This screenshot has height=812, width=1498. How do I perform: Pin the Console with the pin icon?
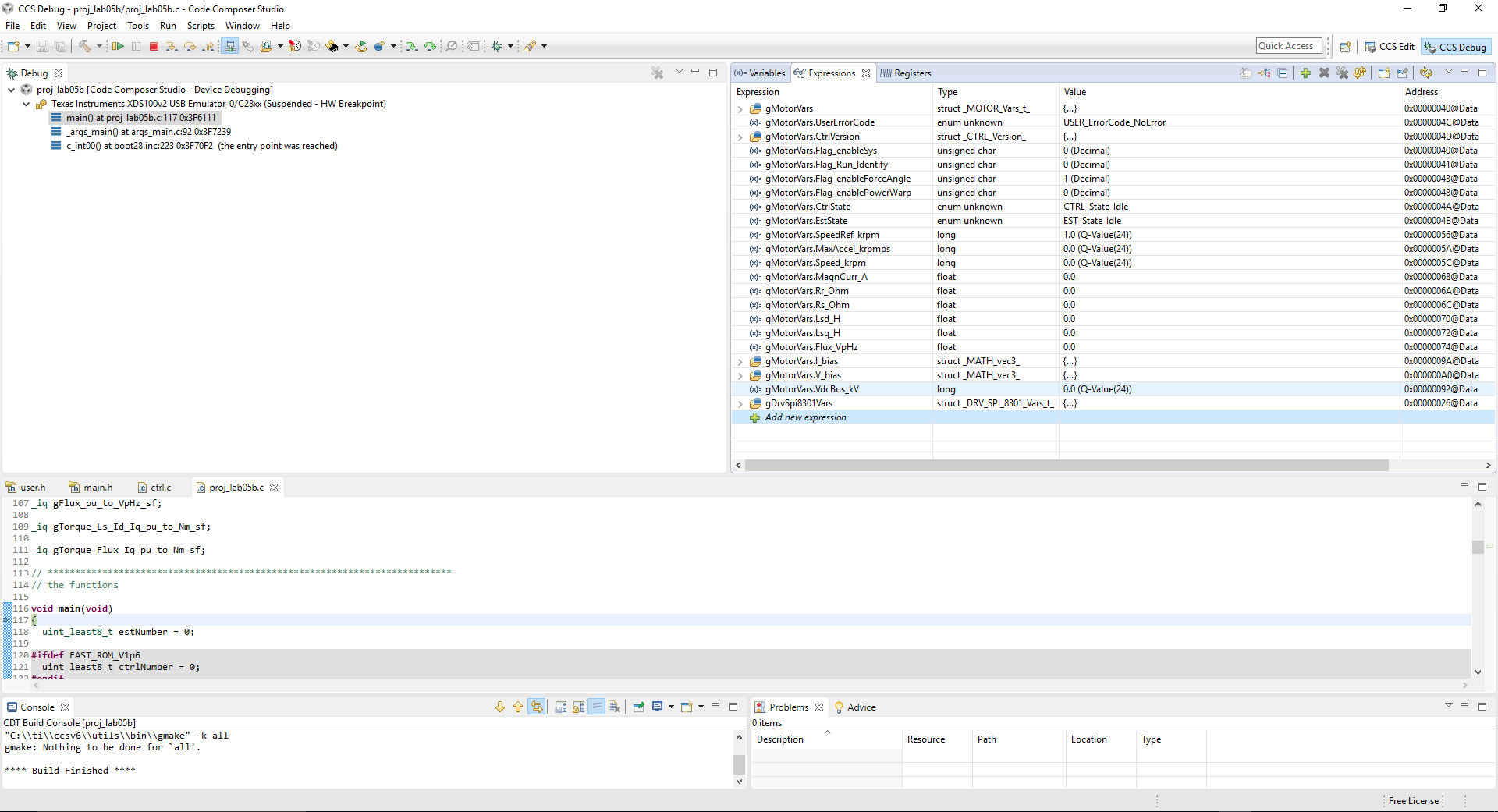click(639, 707)
